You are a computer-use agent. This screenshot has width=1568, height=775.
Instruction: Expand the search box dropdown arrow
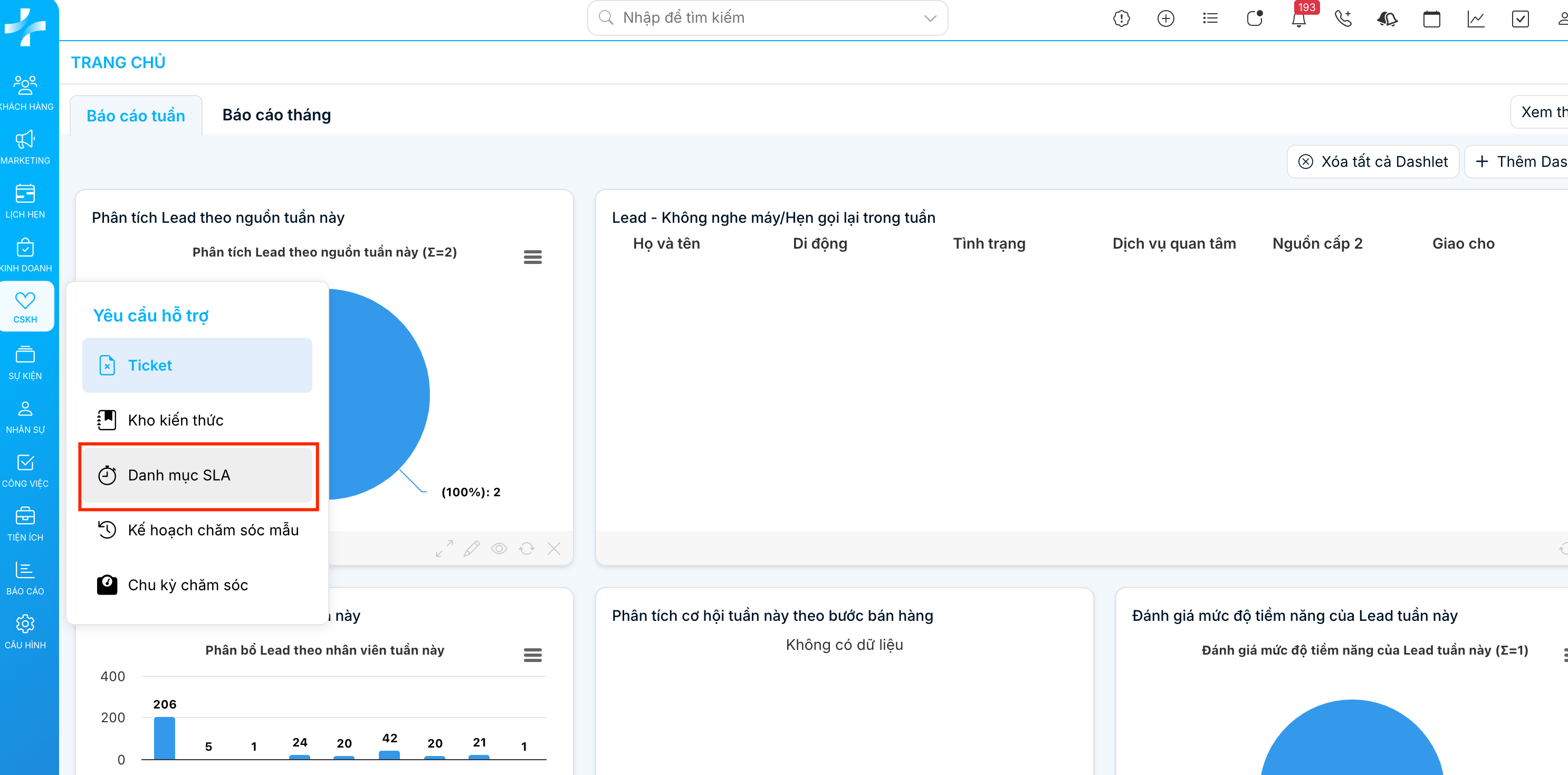(930, 18)
